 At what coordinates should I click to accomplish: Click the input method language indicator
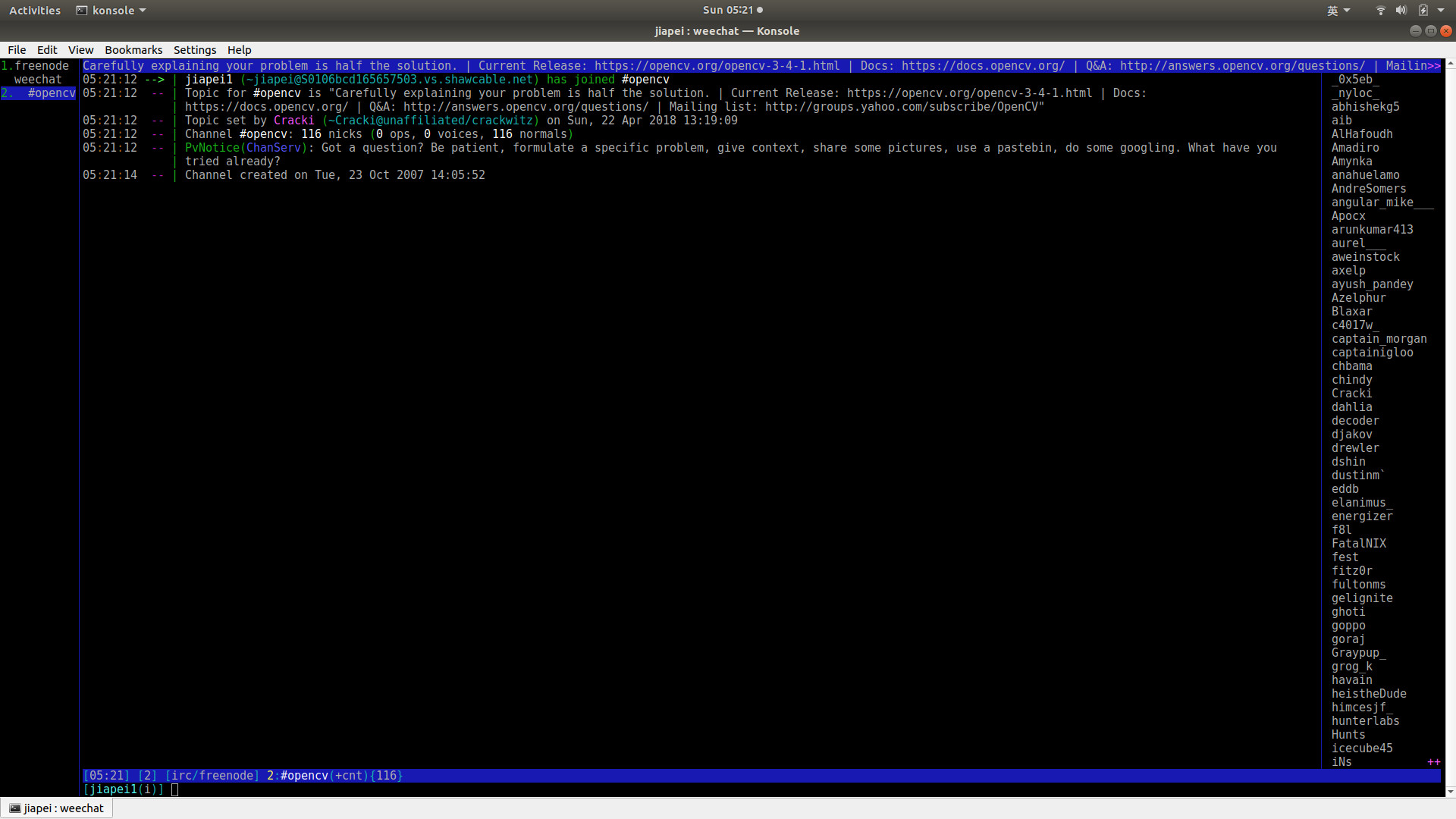tap(1332, 11)
